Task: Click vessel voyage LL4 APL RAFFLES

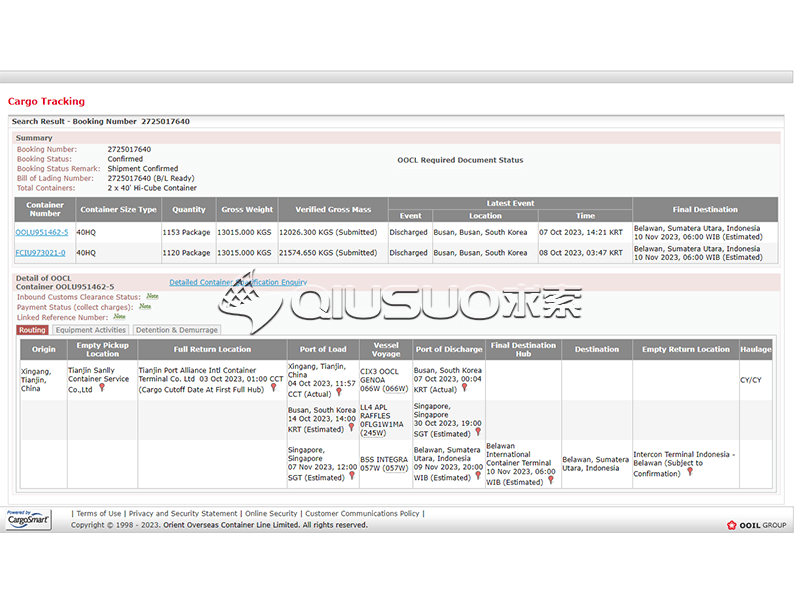Action: 382,420
